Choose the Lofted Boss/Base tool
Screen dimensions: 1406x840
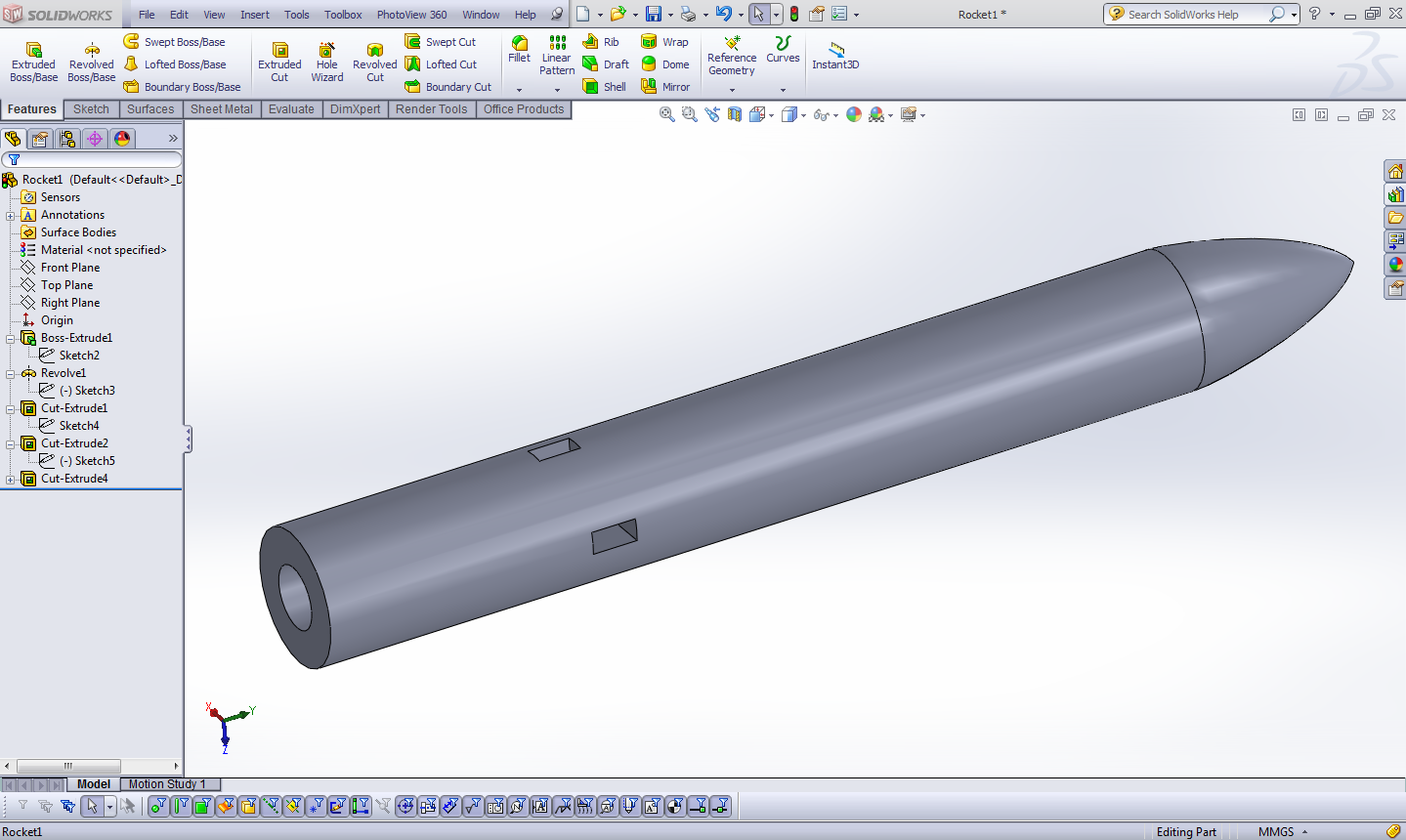coord(174,64)
